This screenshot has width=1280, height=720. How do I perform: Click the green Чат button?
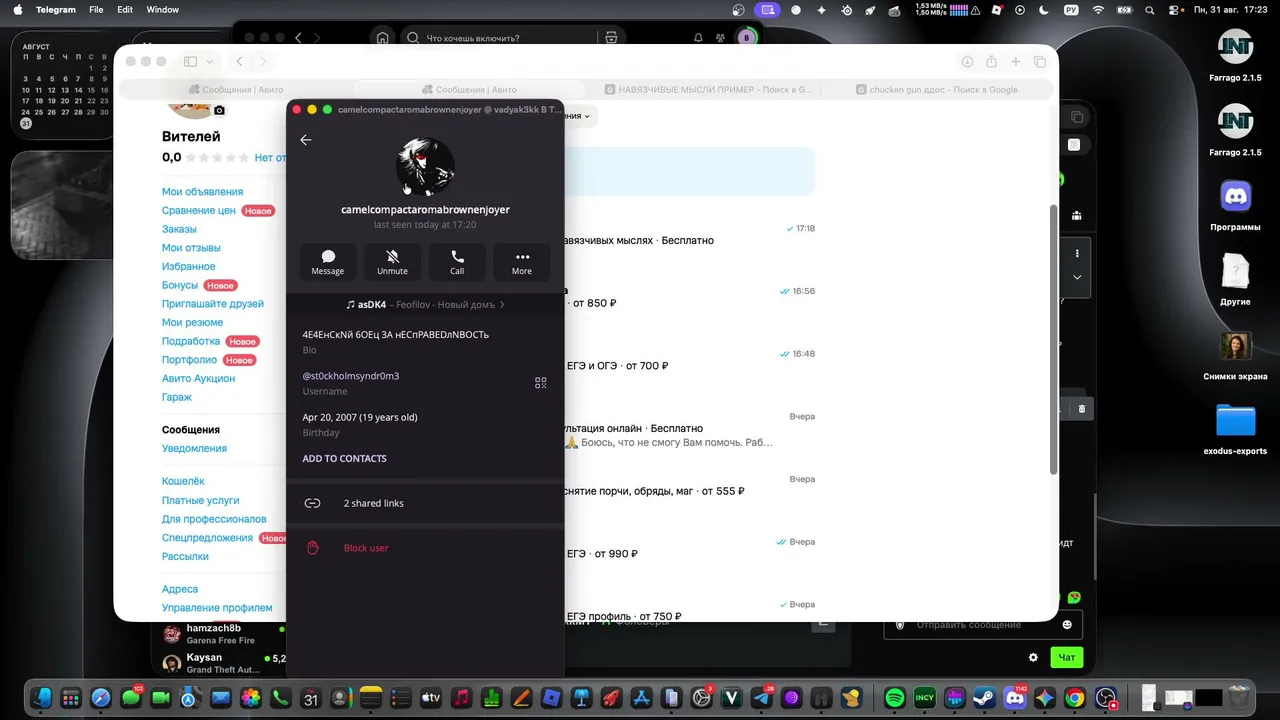pos(1067,658)
